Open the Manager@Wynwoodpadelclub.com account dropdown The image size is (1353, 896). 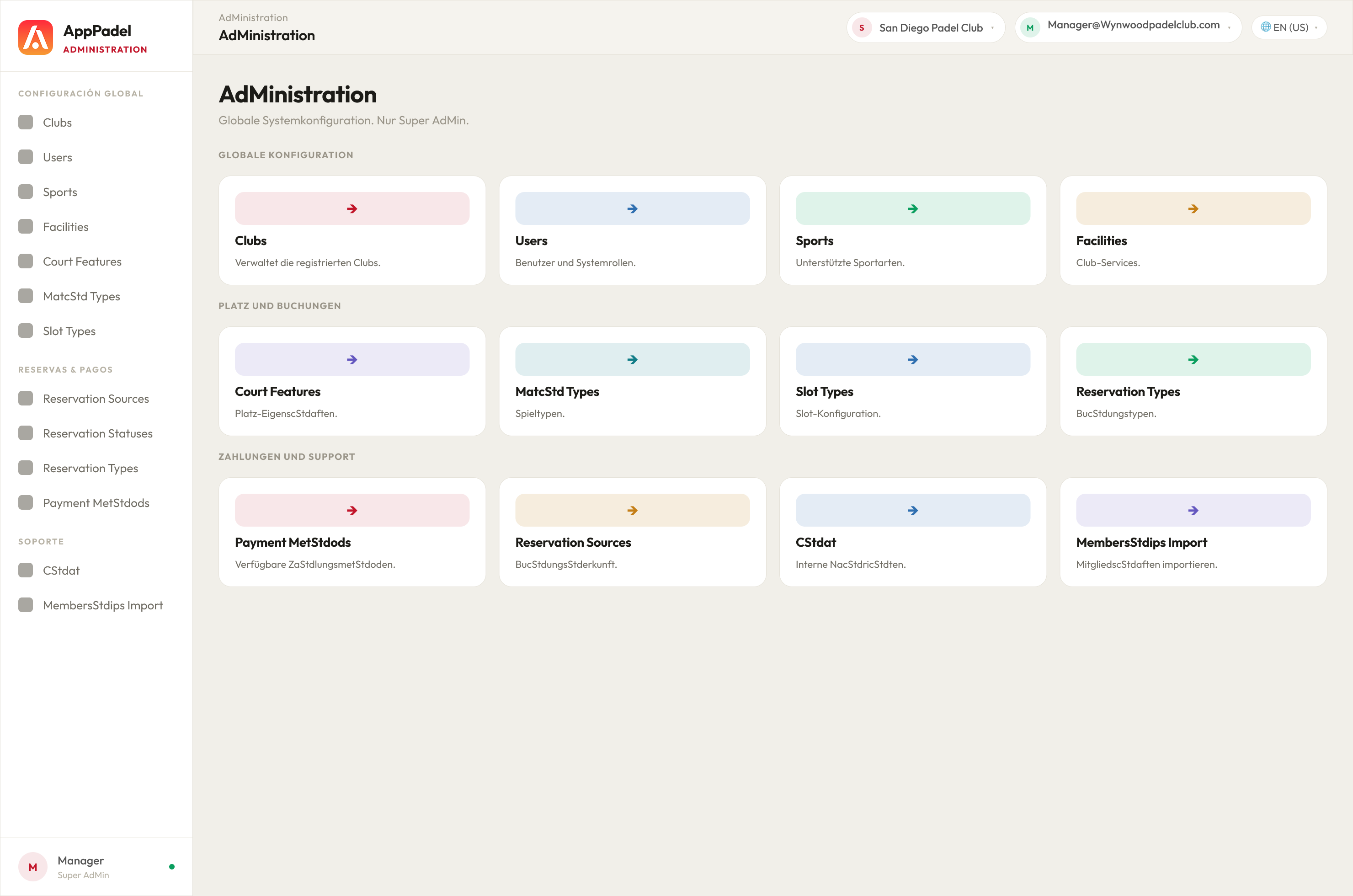click(1129, 27)
